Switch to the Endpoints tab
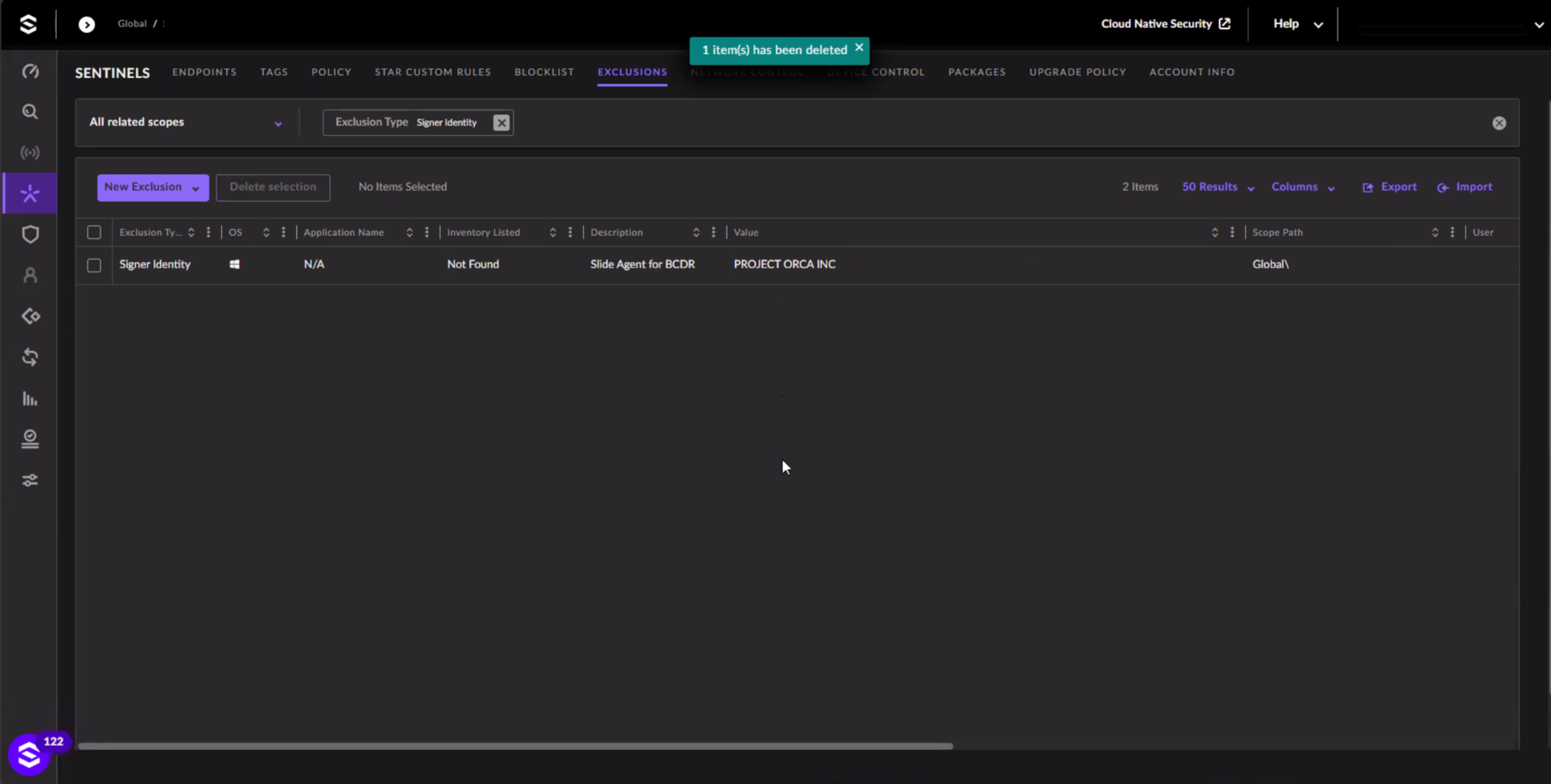Image resolution: width=1551 pixels, height=784 pixels. [x=204, y=72]
